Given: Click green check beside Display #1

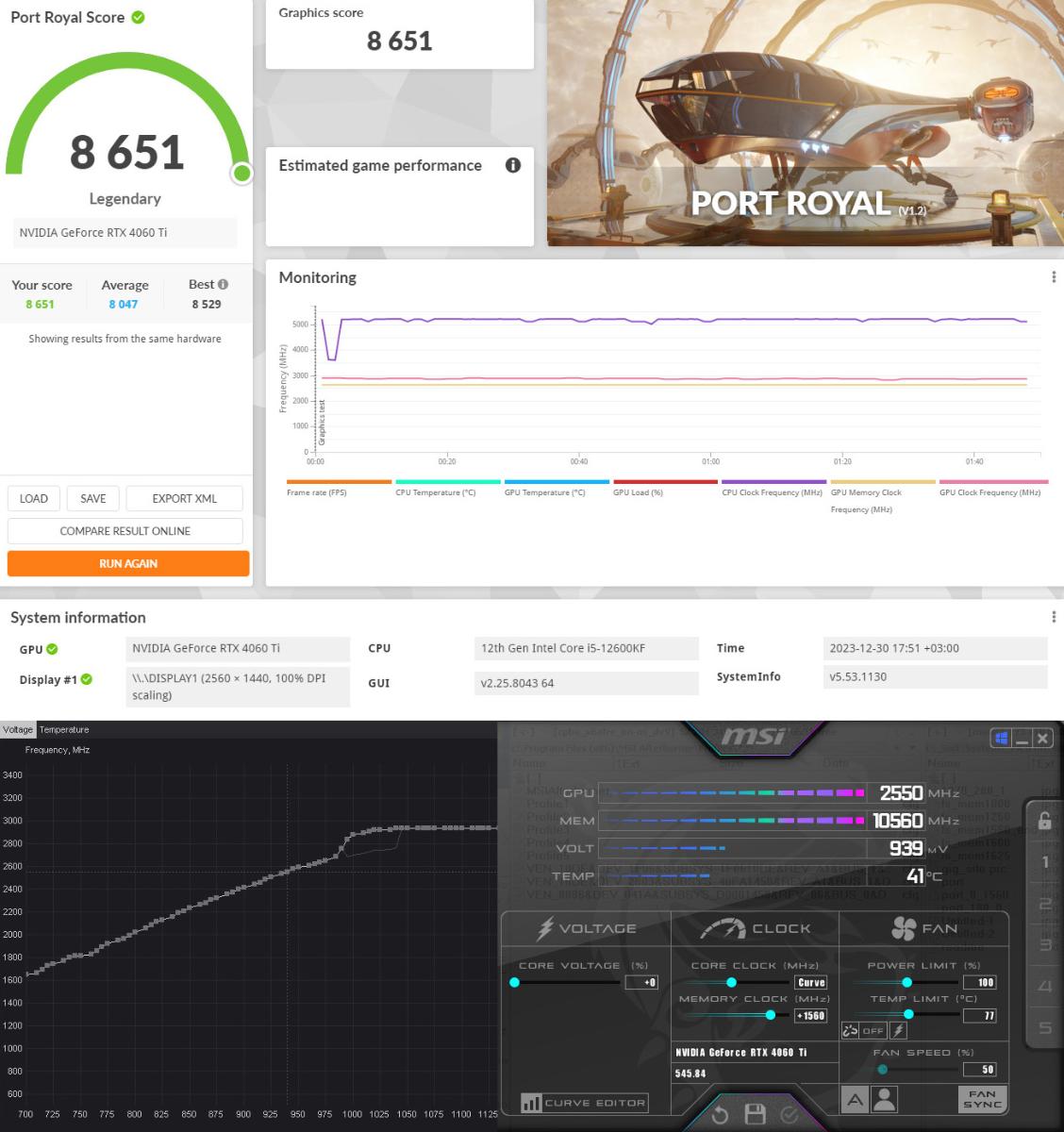Looking at the screenshot, I should tap(86, 679).
